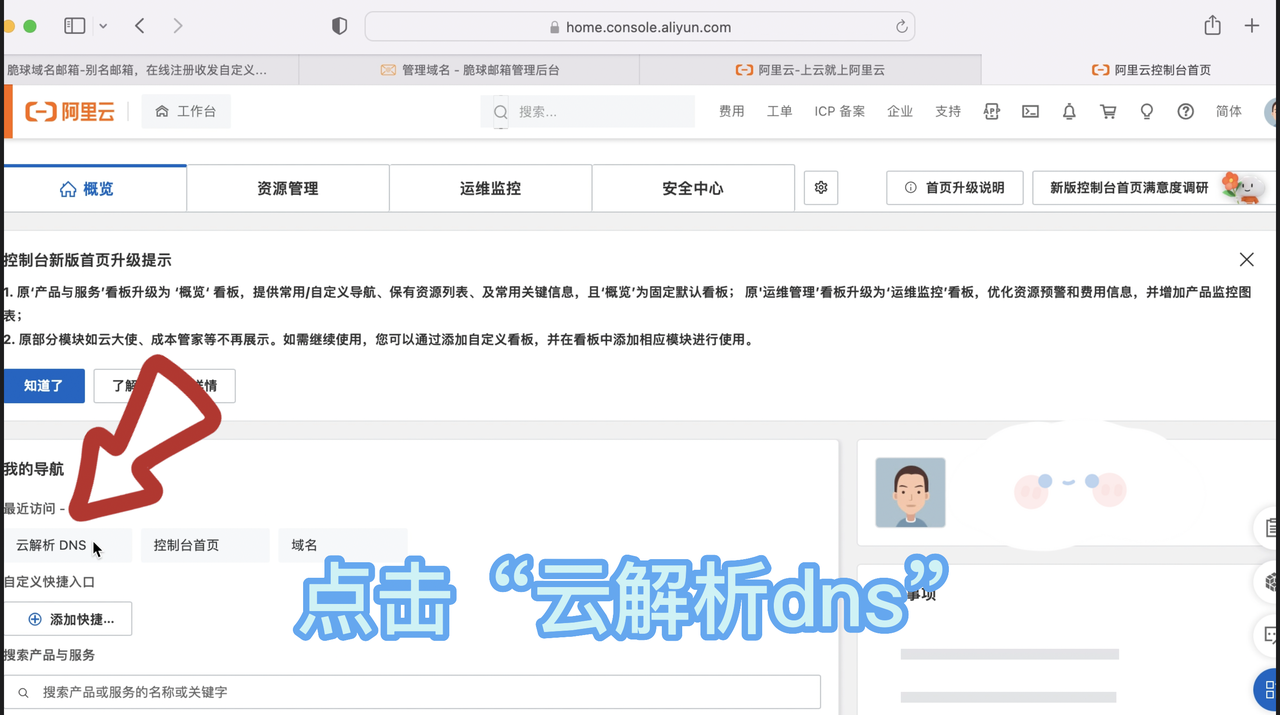Screen dimensions: 1280x715
Task: Click the 阿里云 logo
Action: [x=69, y=111]
